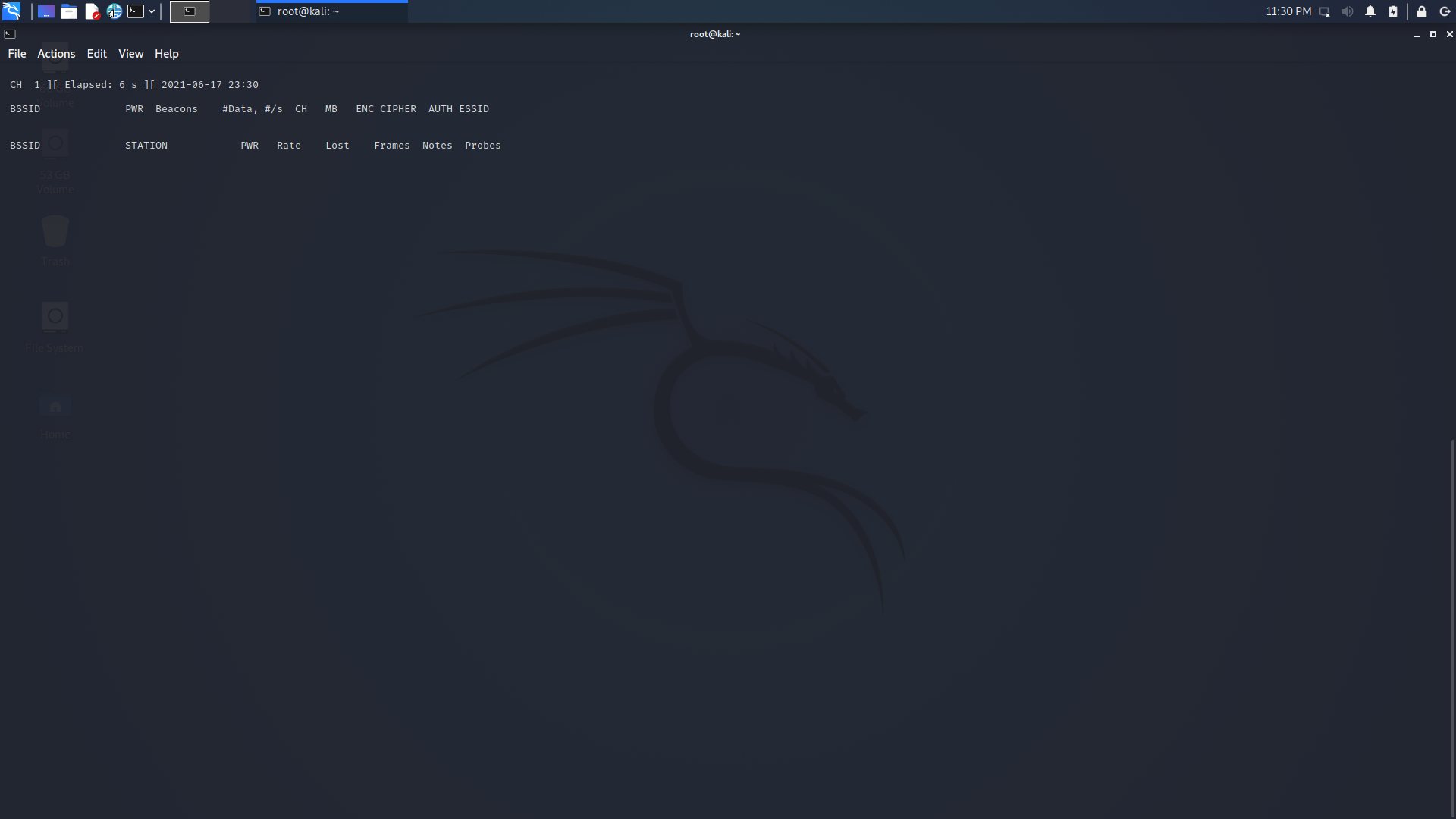Launch the text editor panel icon
1456x819 pixels.
(x=92, y=11)
